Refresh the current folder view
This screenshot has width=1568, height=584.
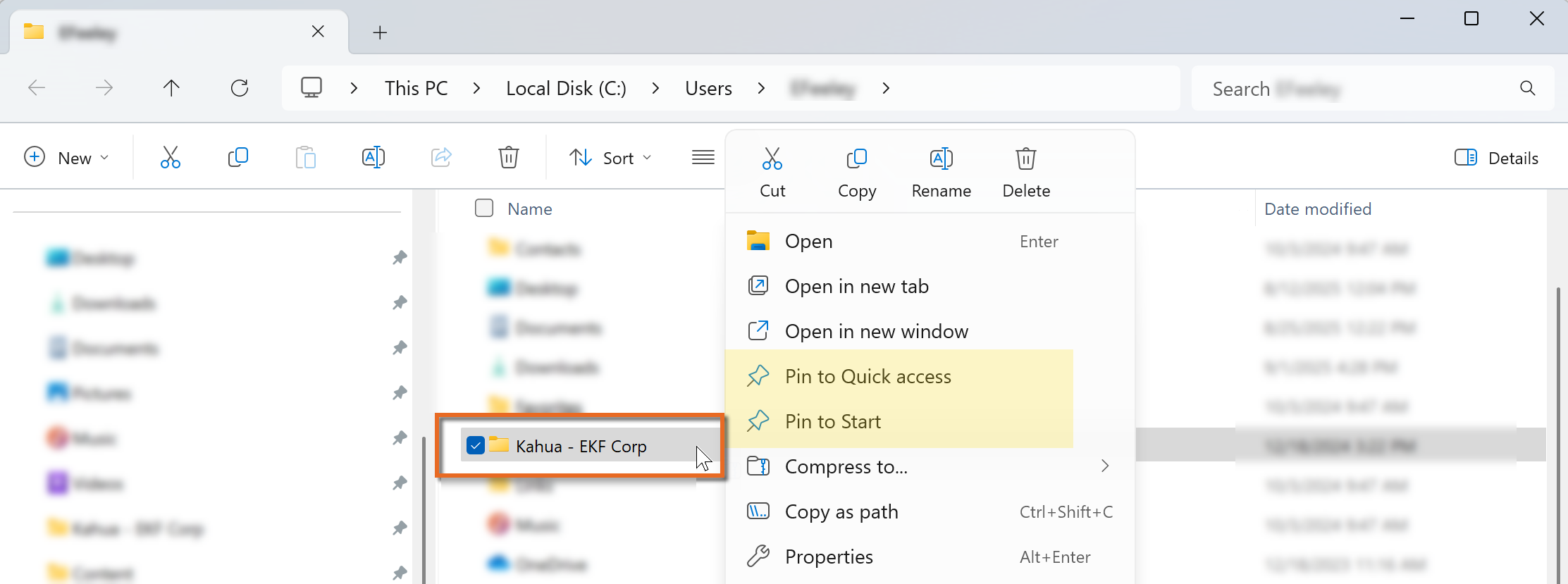[240, 88]
